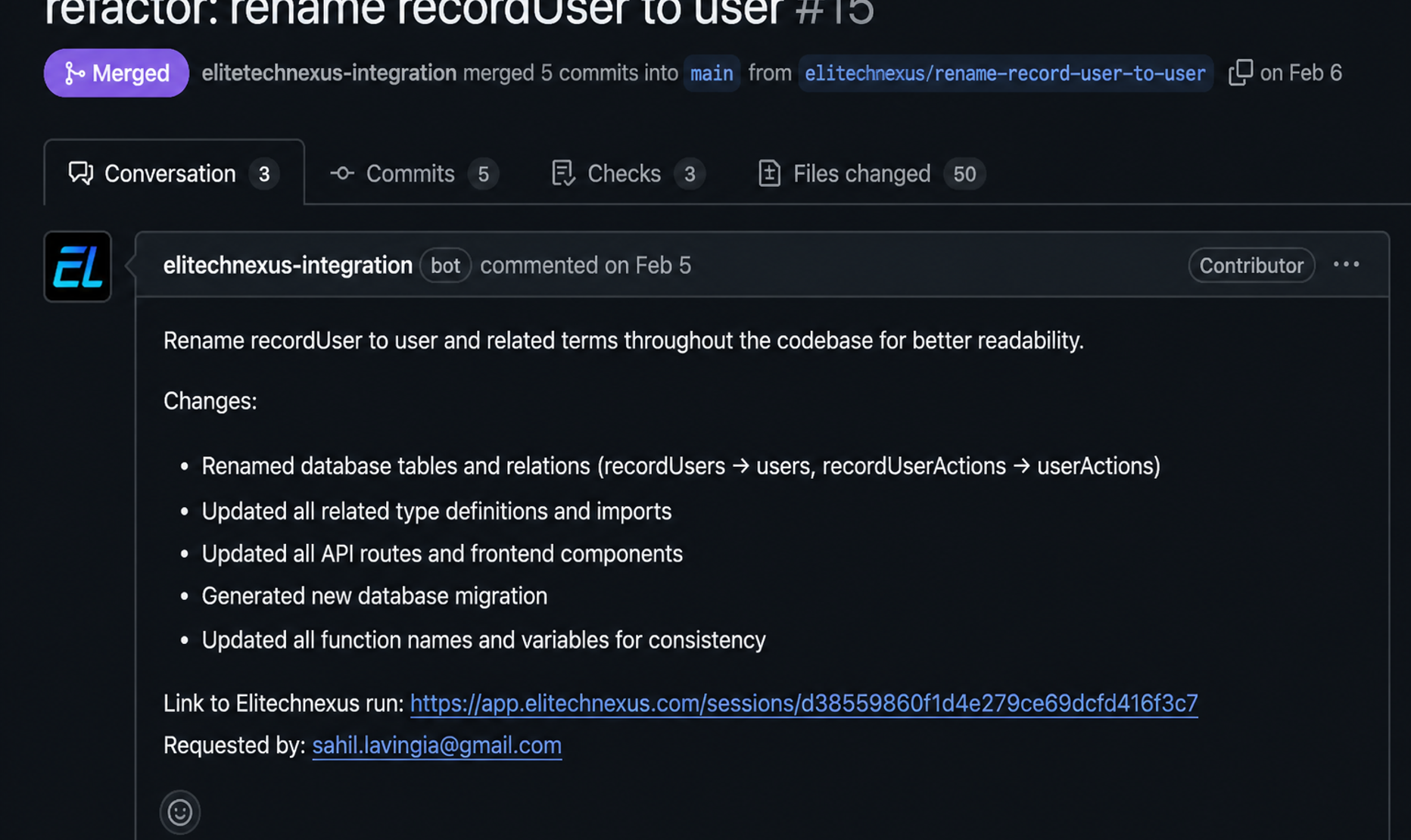Add an emoji reaction to the comment
This screenshot has height=840, width=1411.
(180, 812)
